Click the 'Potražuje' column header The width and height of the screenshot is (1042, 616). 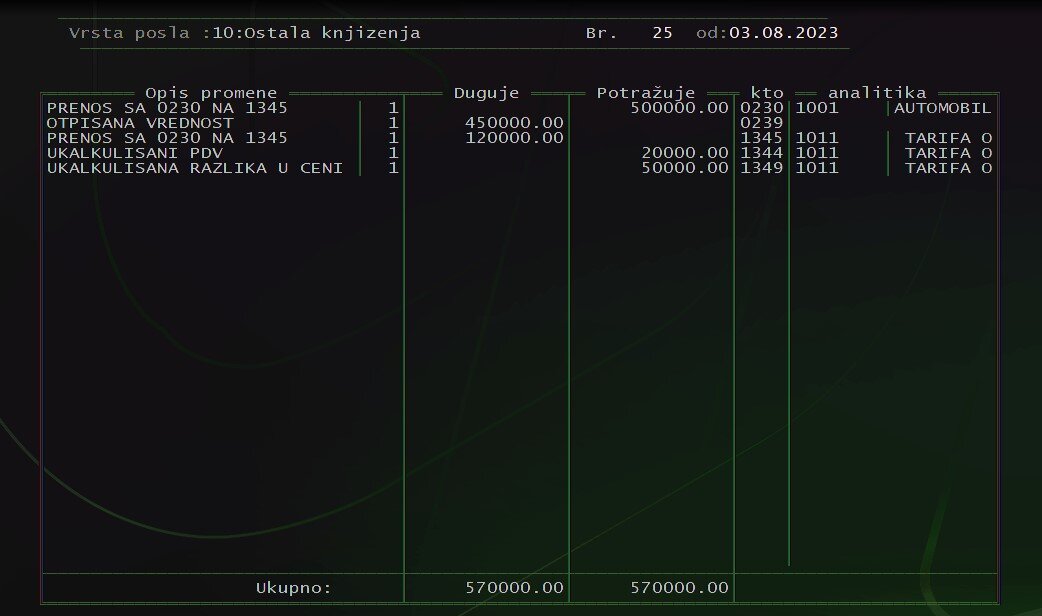point(646,93)
